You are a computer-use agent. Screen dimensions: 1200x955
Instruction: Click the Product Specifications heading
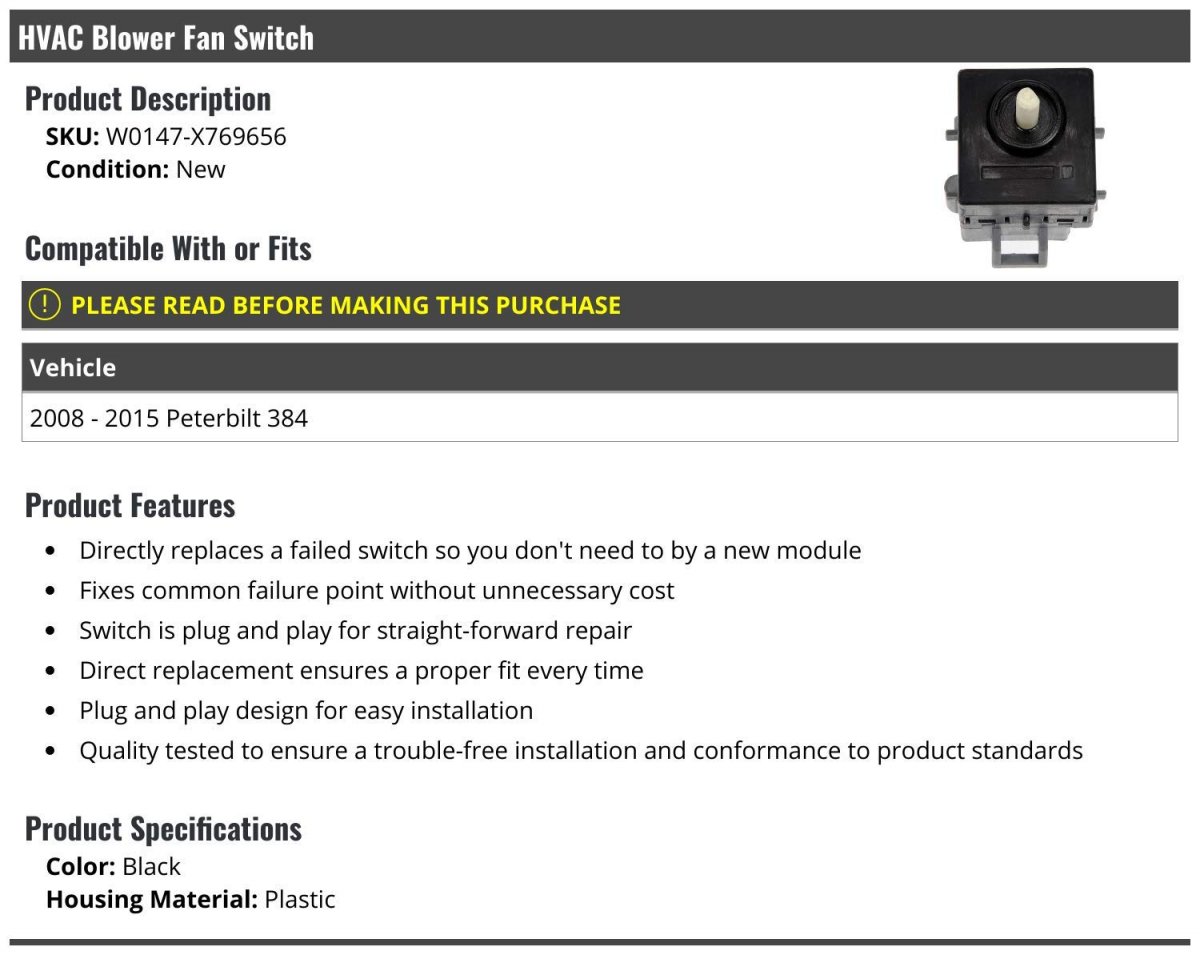[x=163, y=828]
